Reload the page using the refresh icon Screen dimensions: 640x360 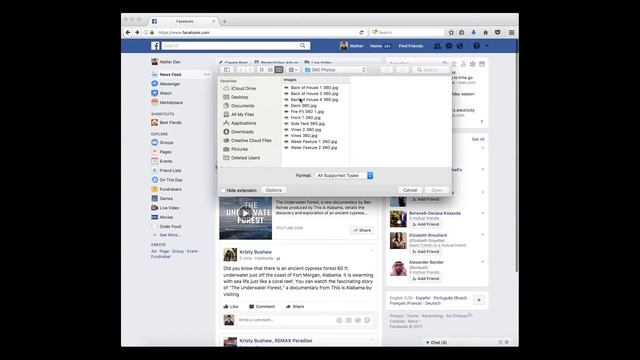(361, 32)
